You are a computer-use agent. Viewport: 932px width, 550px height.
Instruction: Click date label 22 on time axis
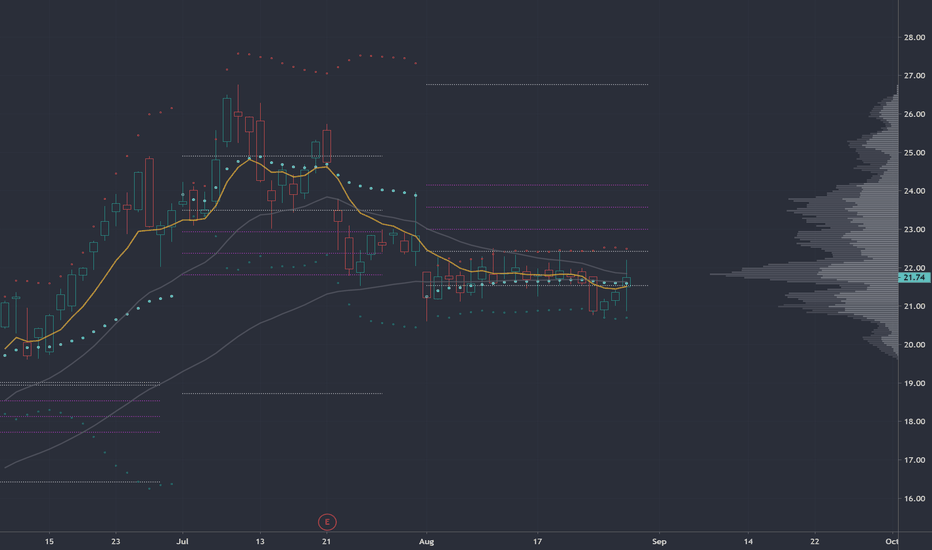815,542
